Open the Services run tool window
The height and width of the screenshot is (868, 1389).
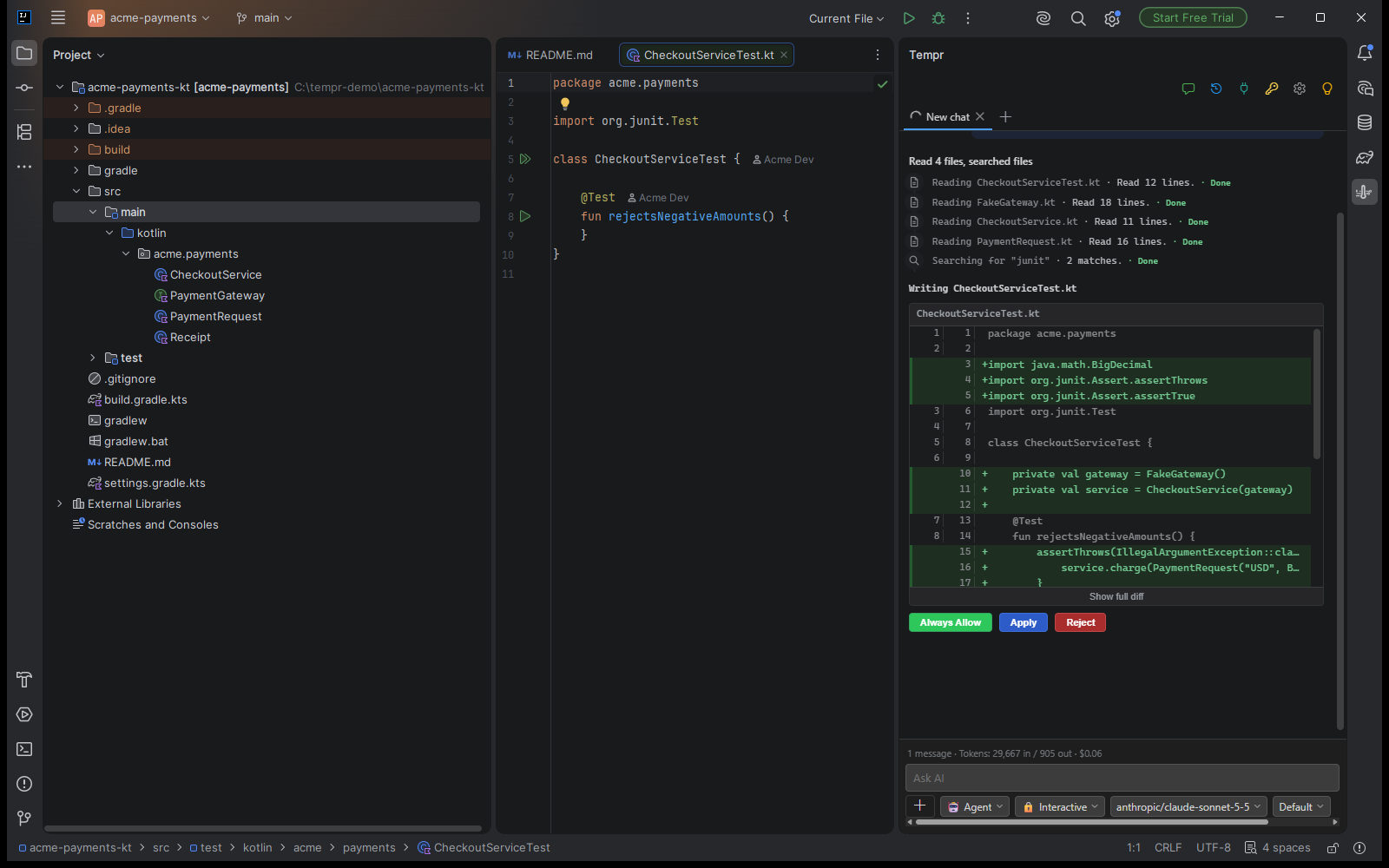pyautogui.click(x=24, y=714)
